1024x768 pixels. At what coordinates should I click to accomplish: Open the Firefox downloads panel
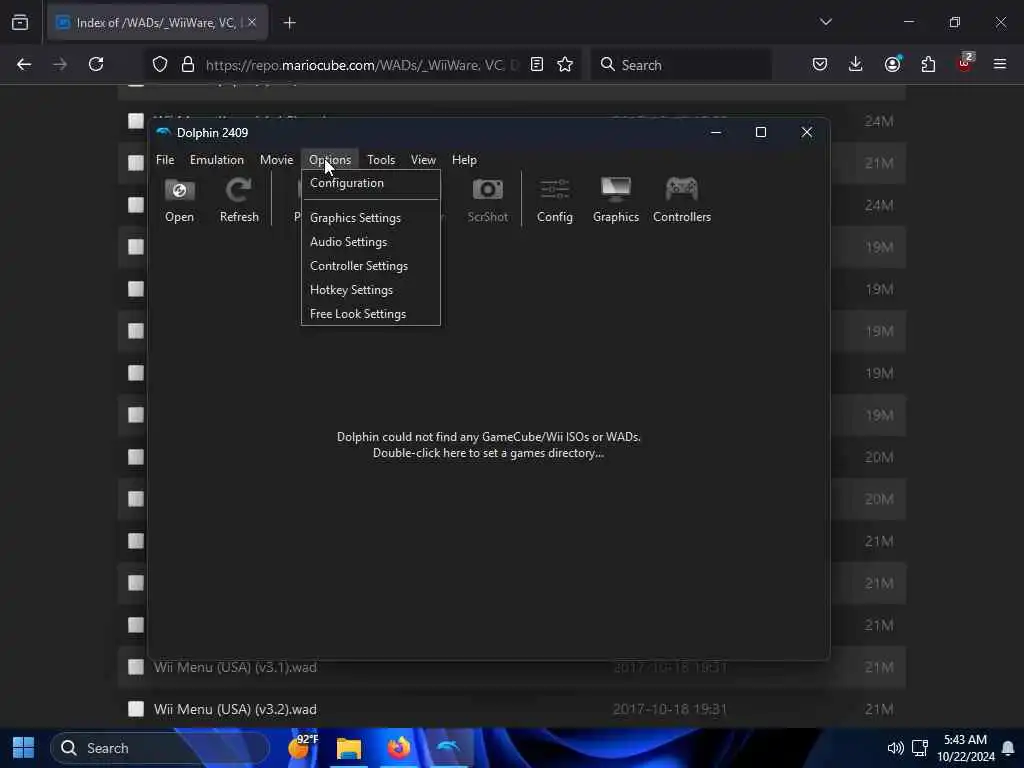tap(856, 64)
